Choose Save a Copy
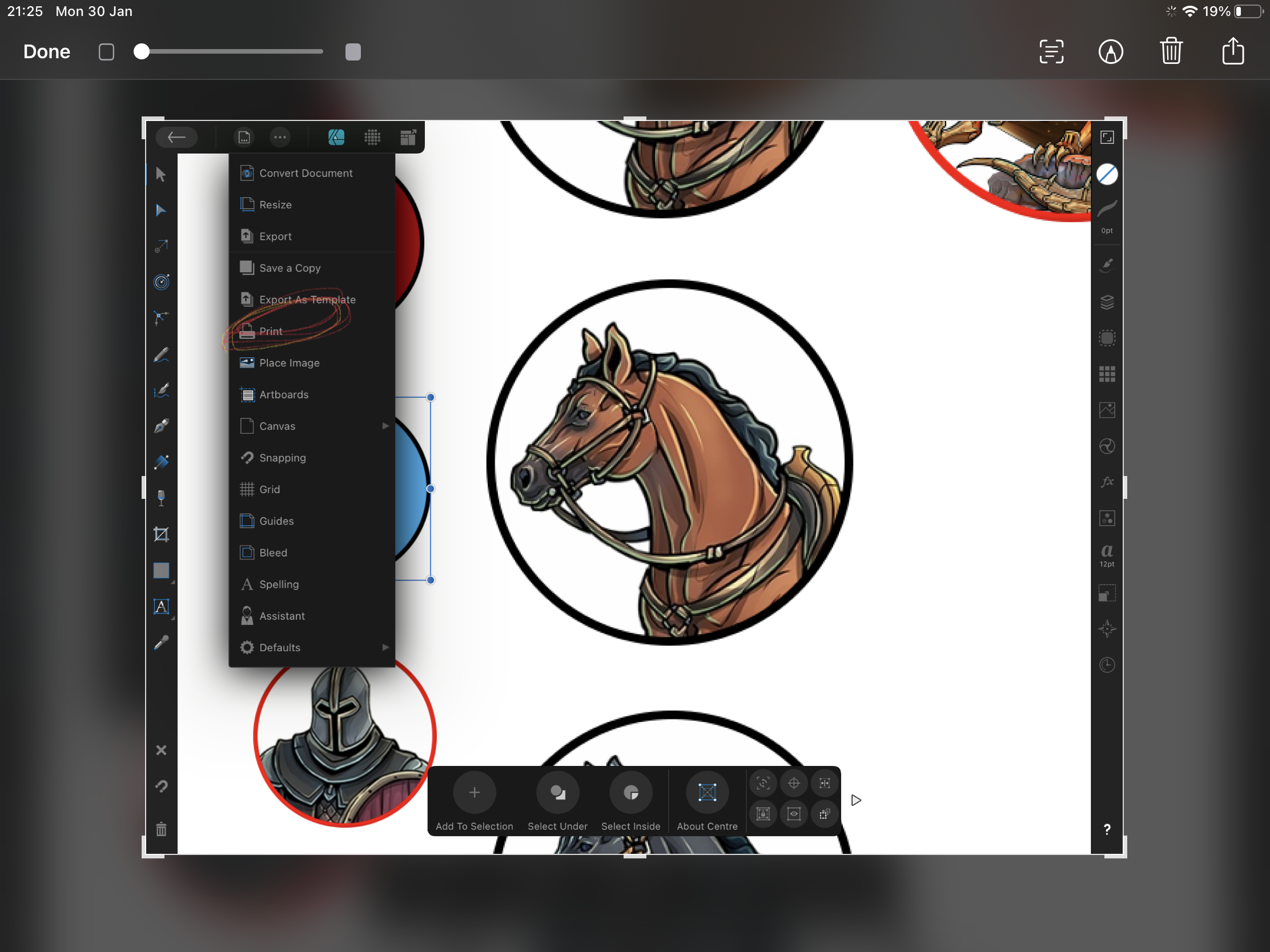1270x952 pixels. 312,268
